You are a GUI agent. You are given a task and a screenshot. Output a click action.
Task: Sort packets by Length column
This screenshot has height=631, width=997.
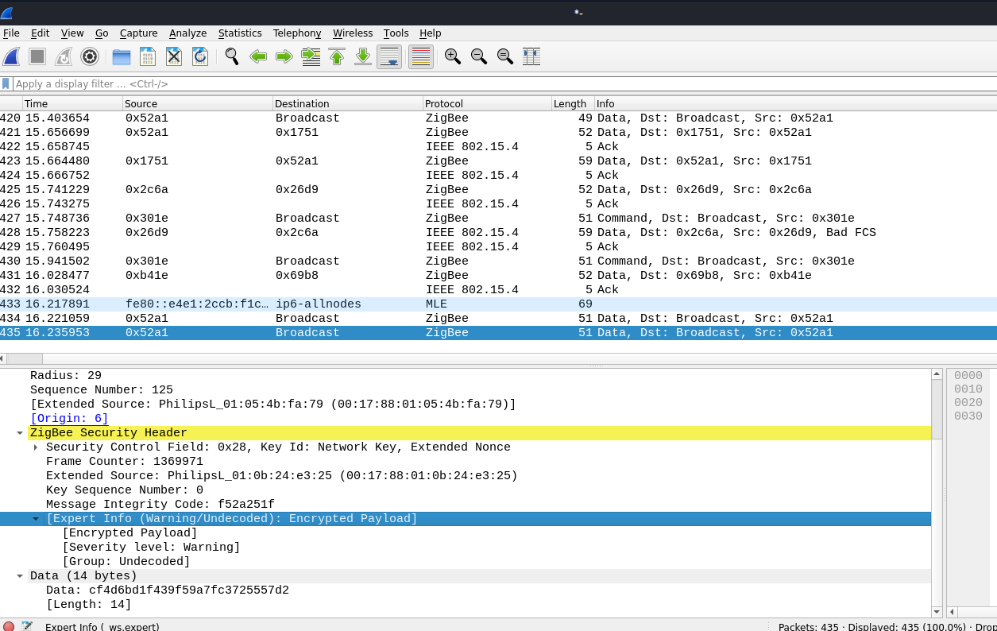[572, 104]
